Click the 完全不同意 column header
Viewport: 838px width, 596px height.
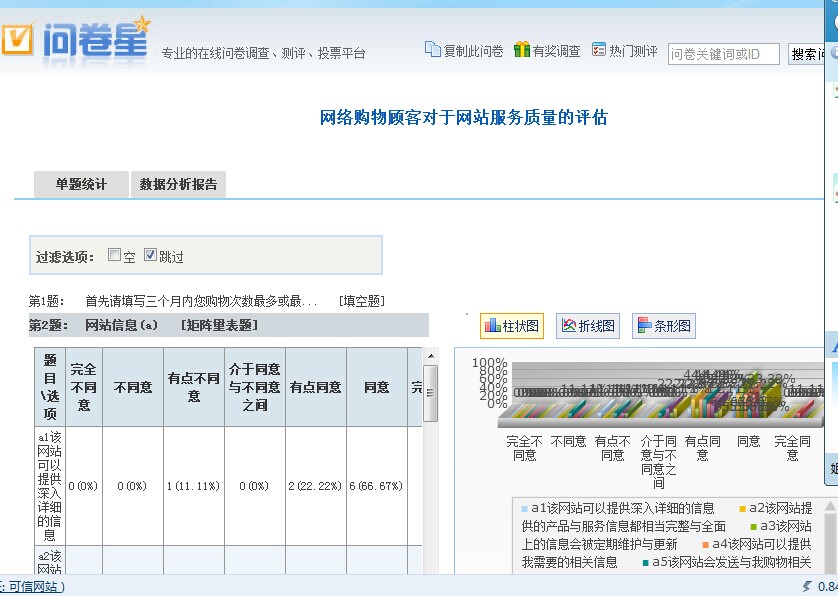[x=83, y=387]
